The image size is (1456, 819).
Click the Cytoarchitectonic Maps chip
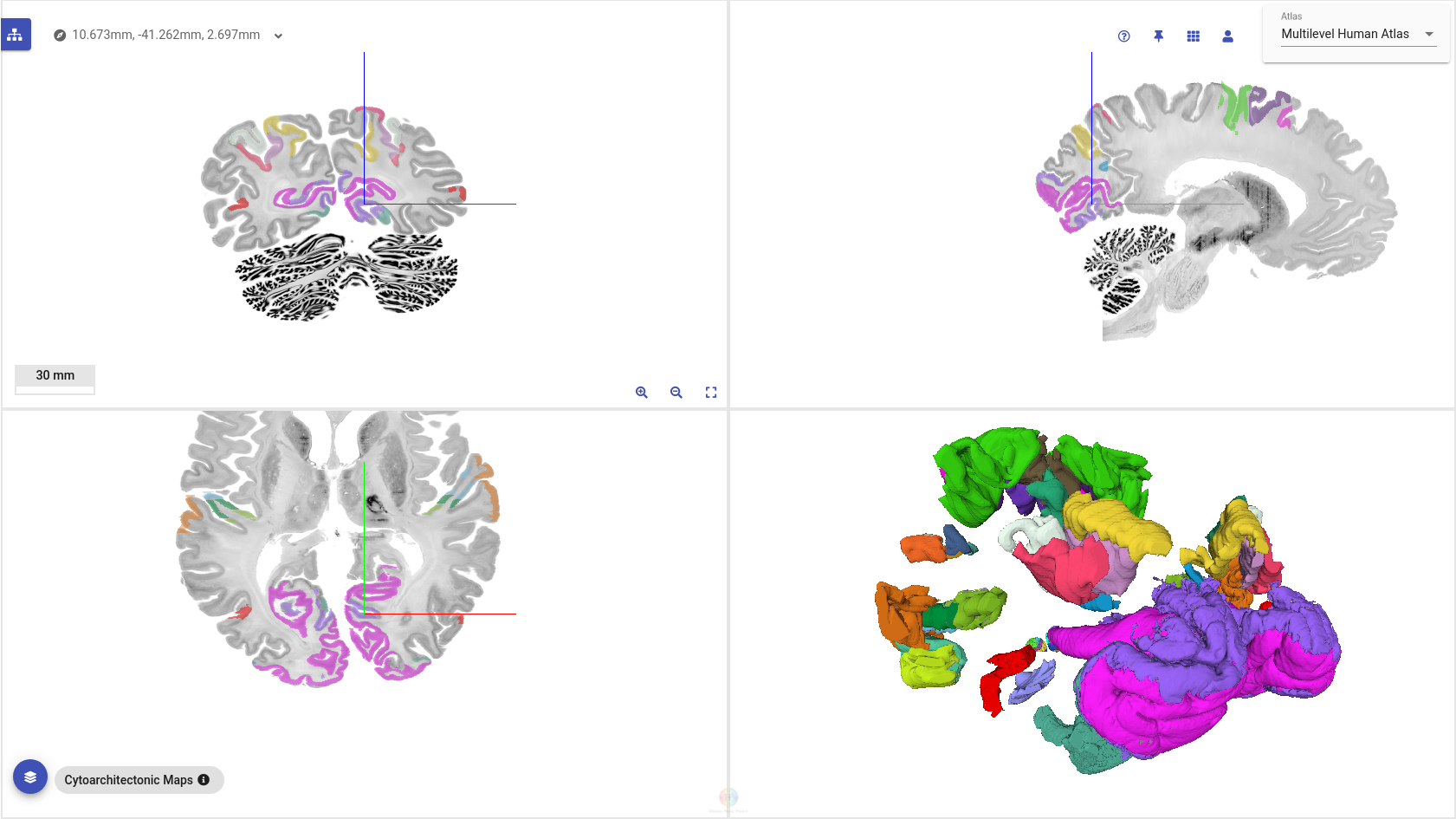(x=139, y=780)
